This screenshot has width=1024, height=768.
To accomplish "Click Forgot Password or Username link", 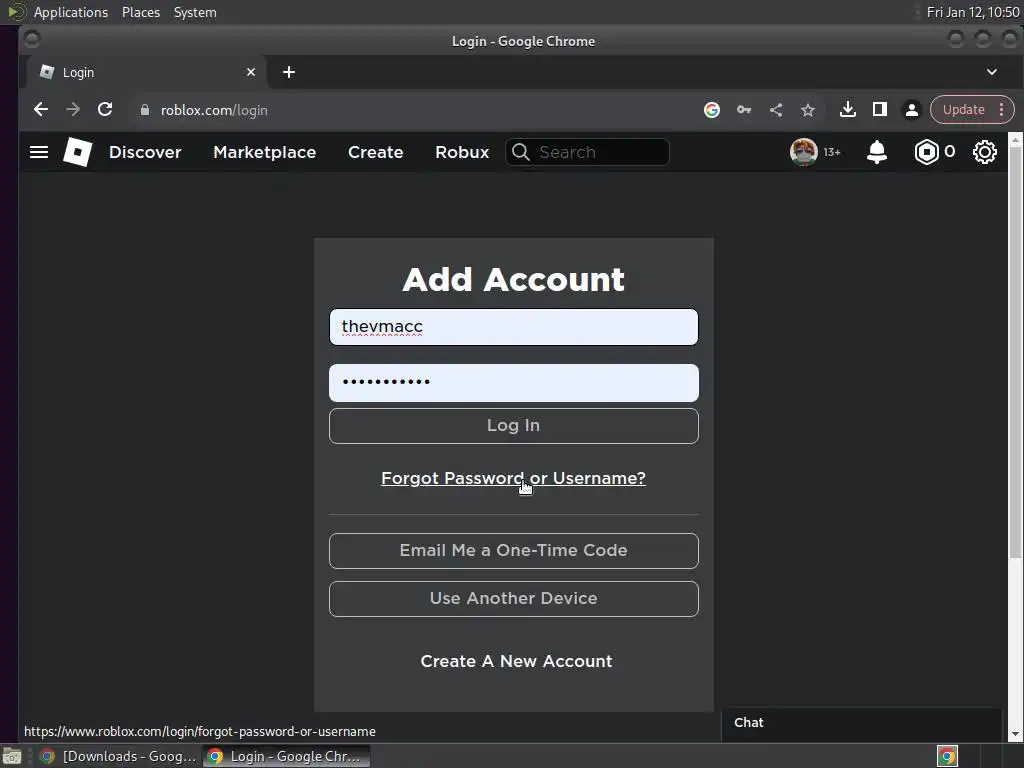I will pyautogui.click(x=513, y=478).
